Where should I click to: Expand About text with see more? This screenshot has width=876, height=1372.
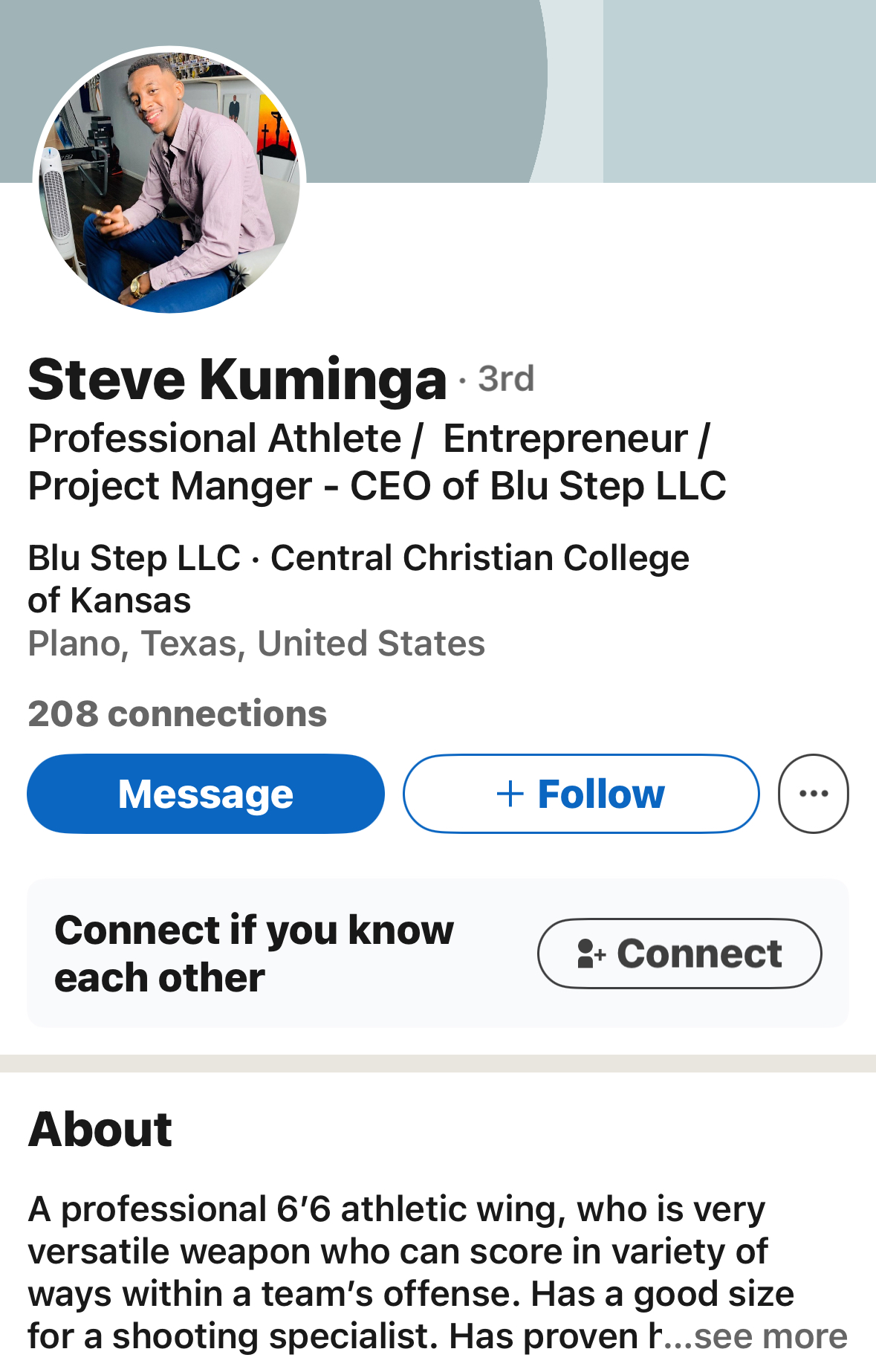(770, 1336)
